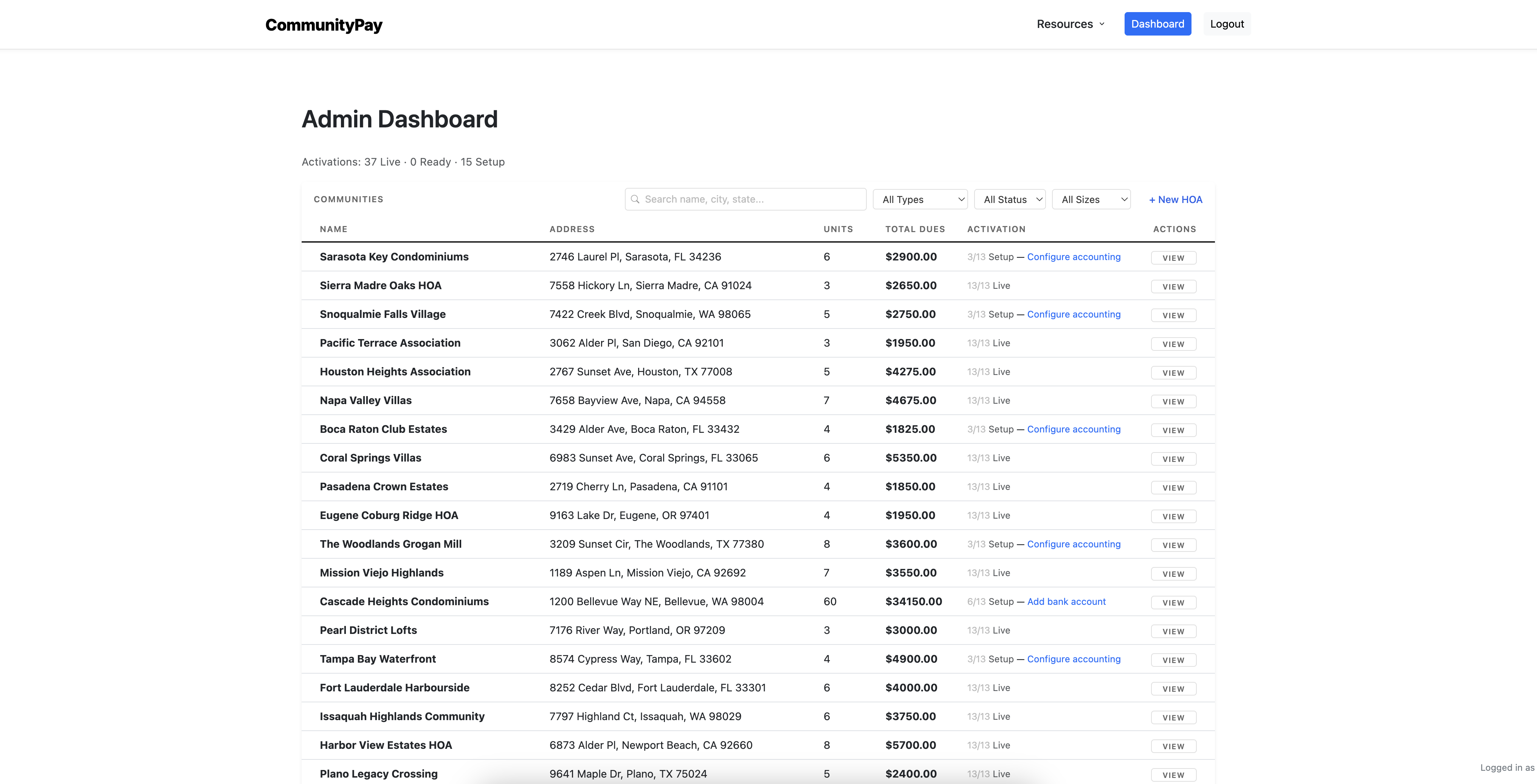The width and height of the screenshot is (1537, 784).
Task: Click the CommunityPay logo
Action: [x=324, y=25]
